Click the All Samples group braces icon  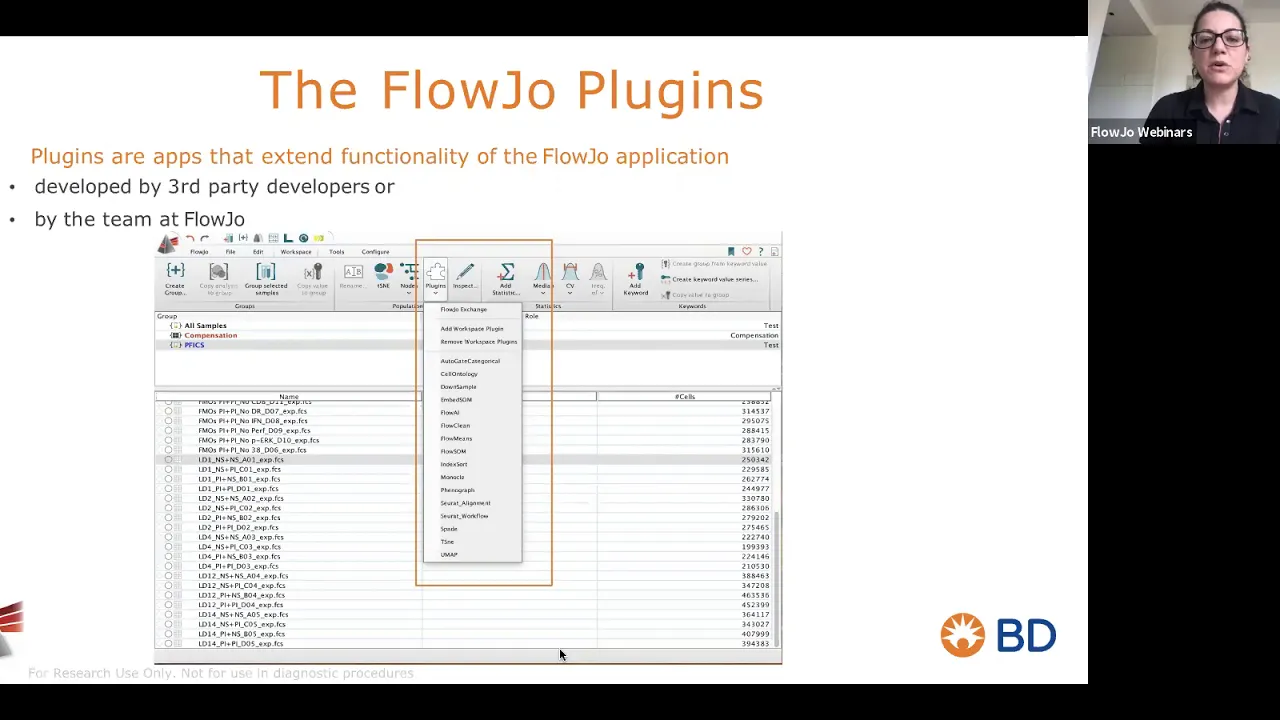point(176,326)
